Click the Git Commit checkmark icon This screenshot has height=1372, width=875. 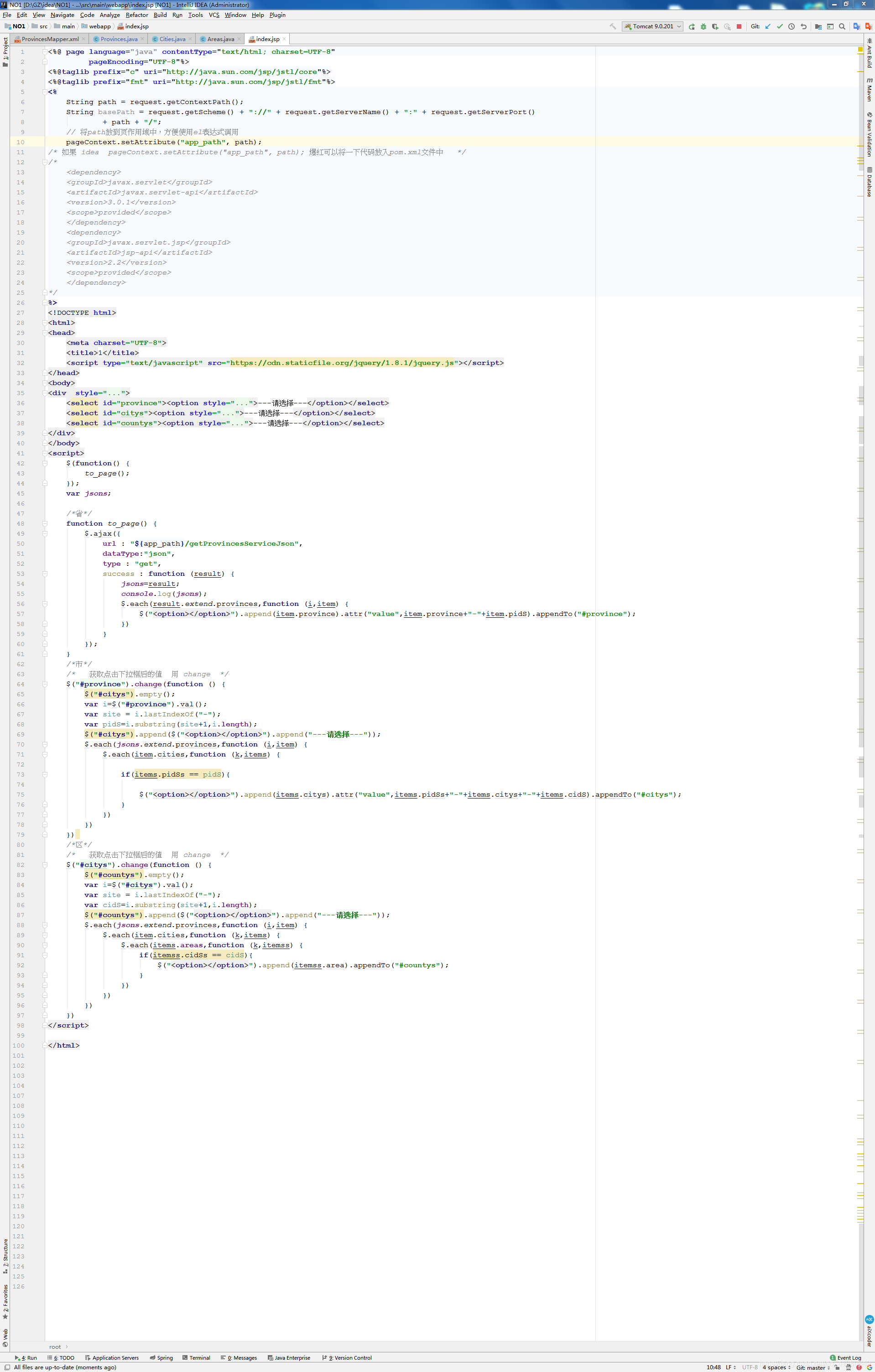tap(780, 26)
